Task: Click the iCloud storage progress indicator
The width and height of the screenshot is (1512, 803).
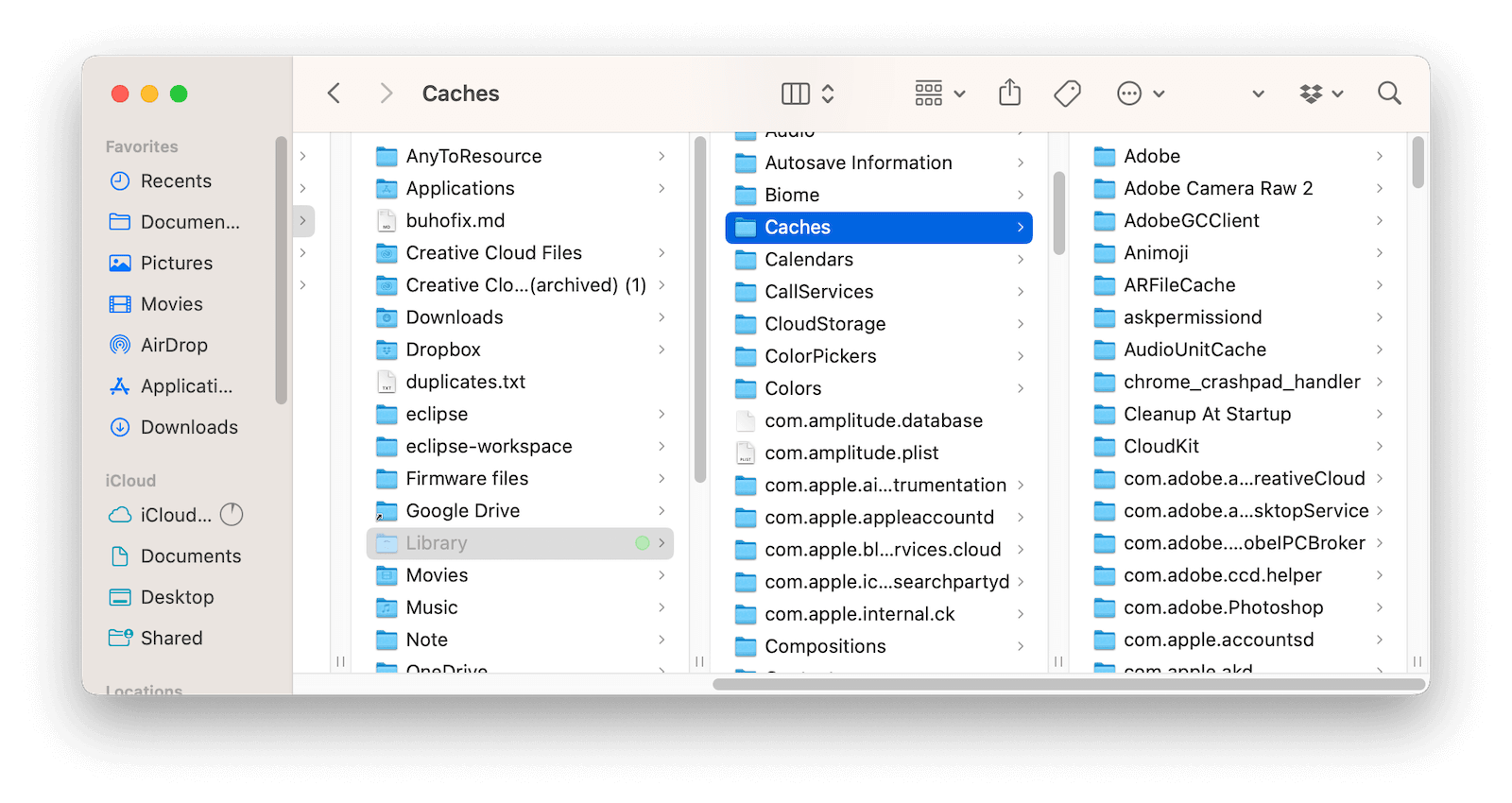Action: point(232,515)
